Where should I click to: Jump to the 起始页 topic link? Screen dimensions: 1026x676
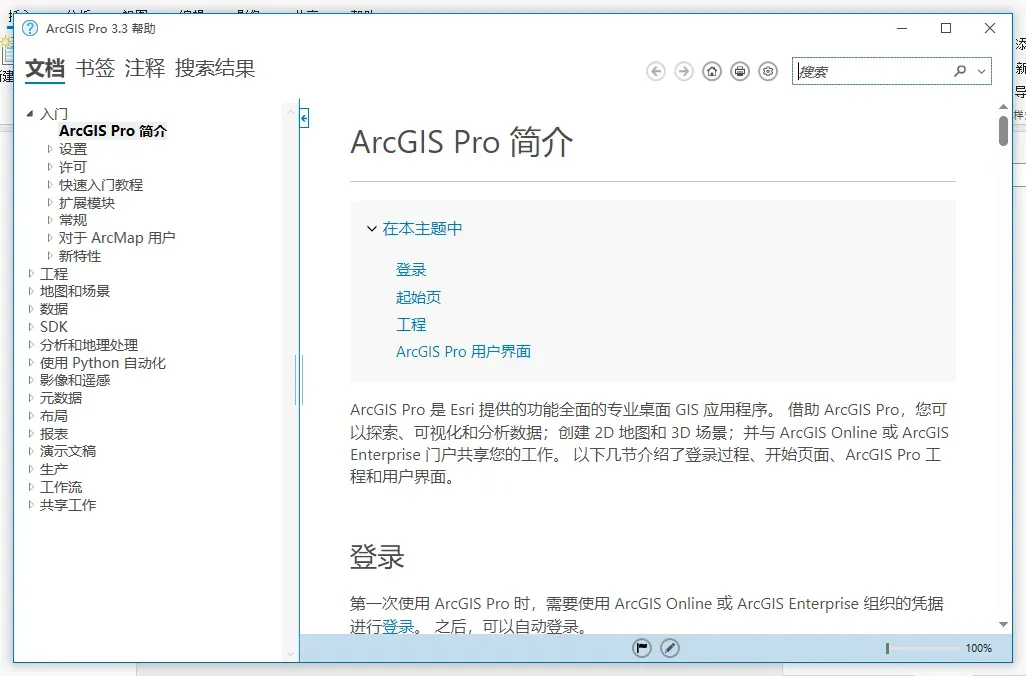(x=418, y=297)
